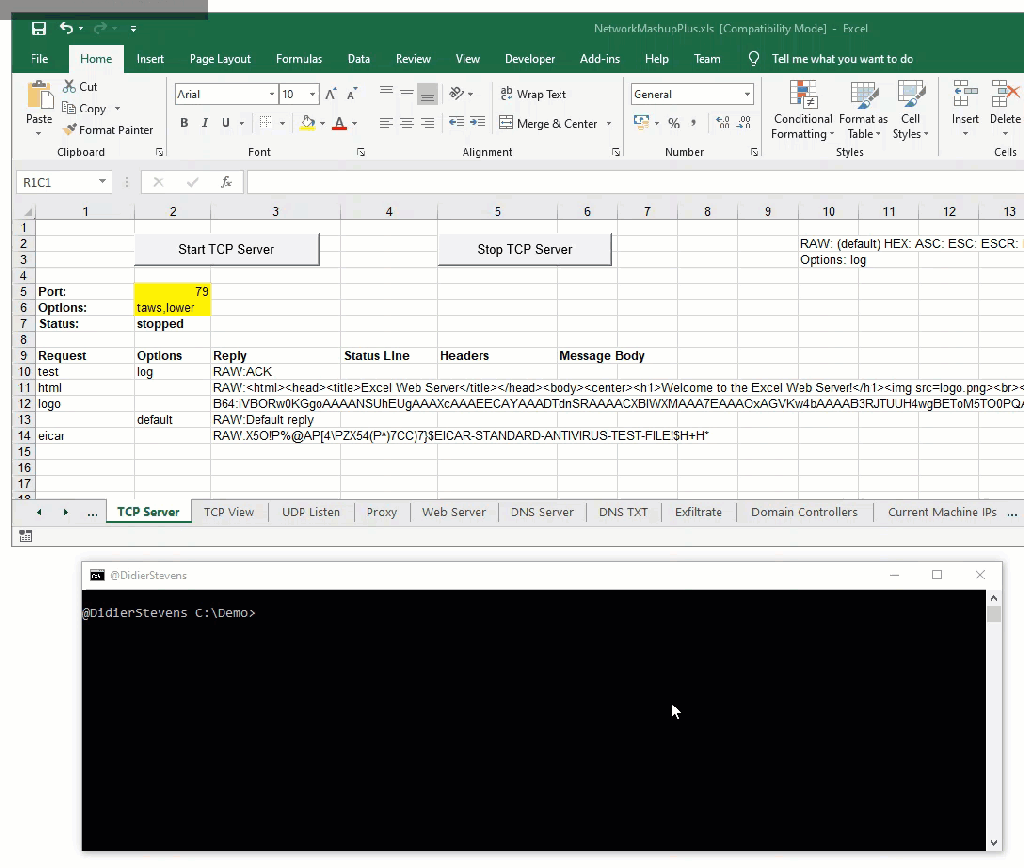The image size is (1024, 868).
Task: Expand the General number format dropdown
Action: click(747, 94)
